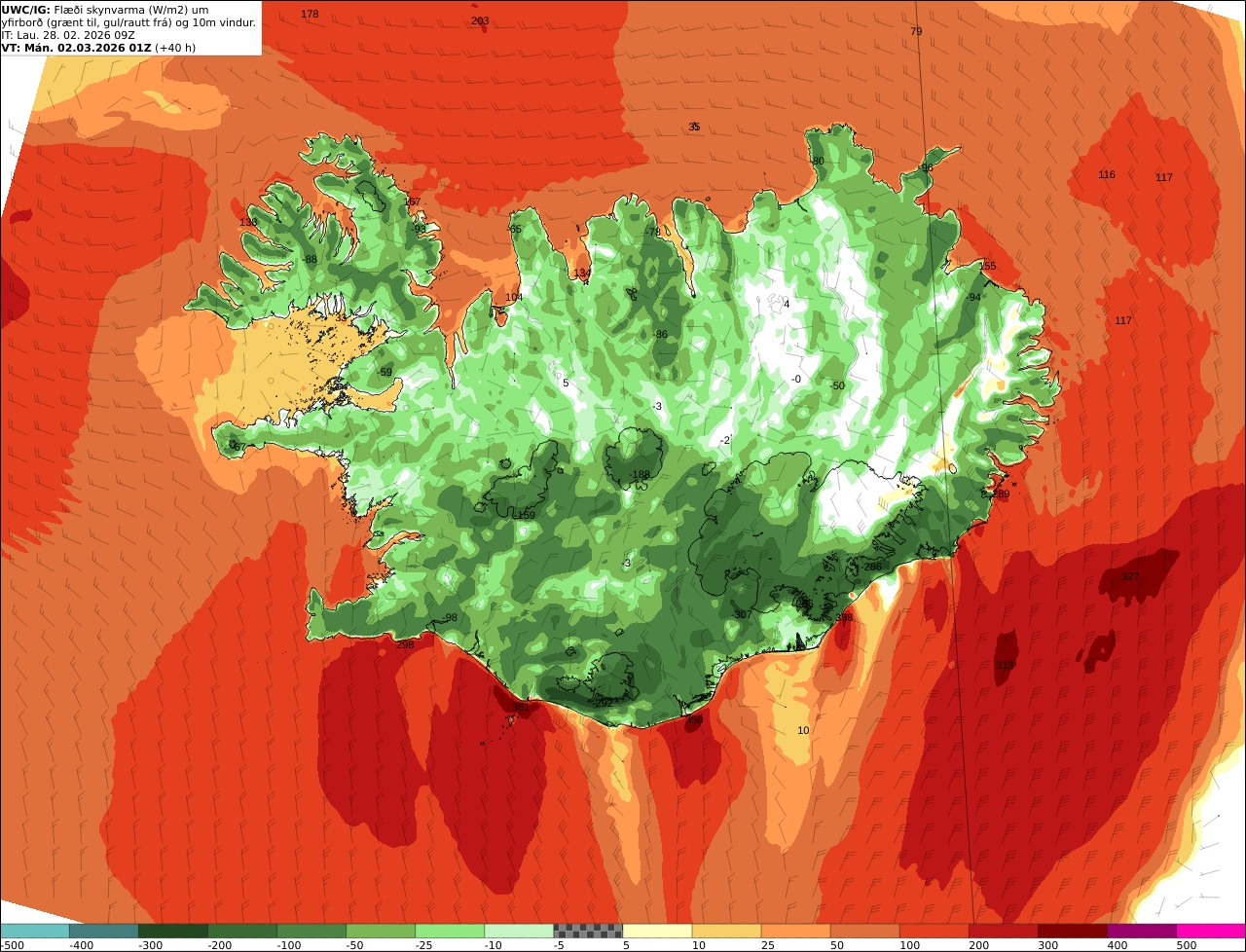Click the legend label 200
The height and width of the screenshot is (952, 1246).
[978, 945]
